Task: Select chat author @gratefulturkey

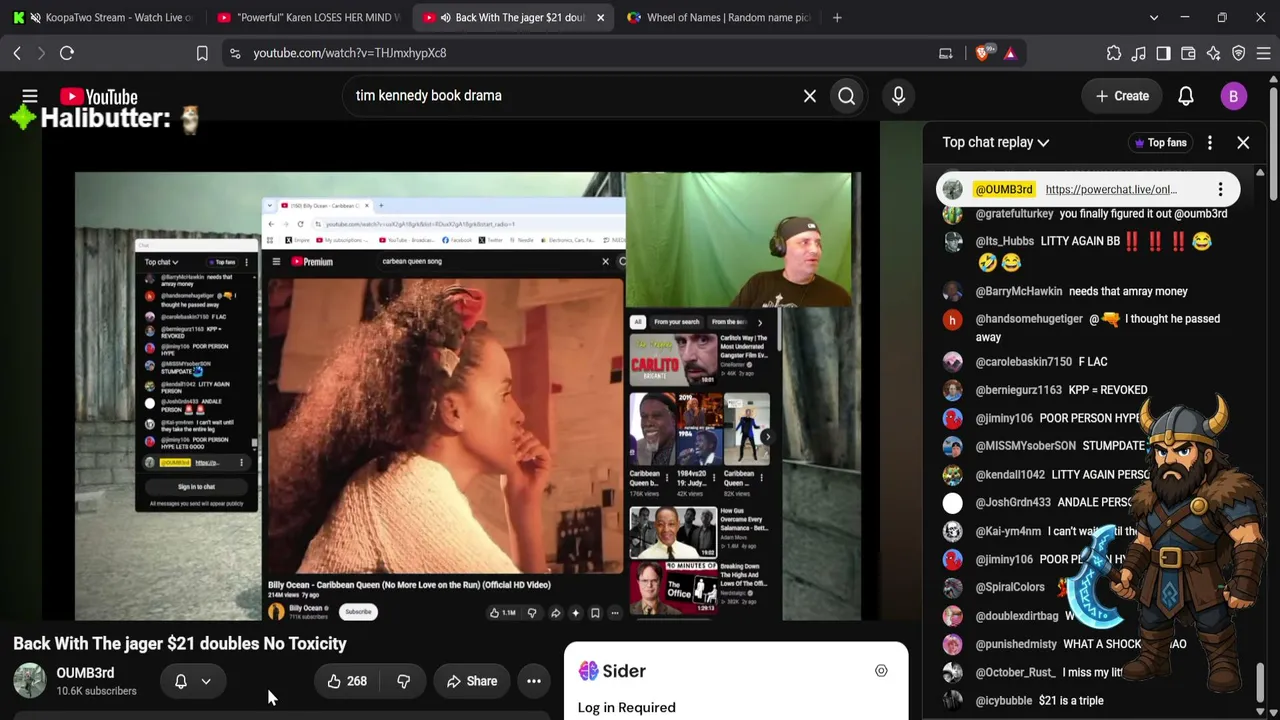Action: [x=1014, y=213]
